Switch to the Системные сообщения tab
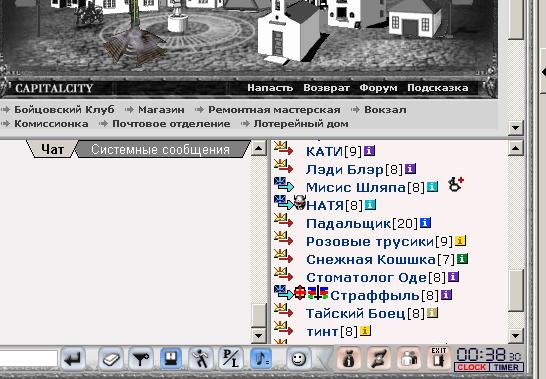 coord(160,149)
